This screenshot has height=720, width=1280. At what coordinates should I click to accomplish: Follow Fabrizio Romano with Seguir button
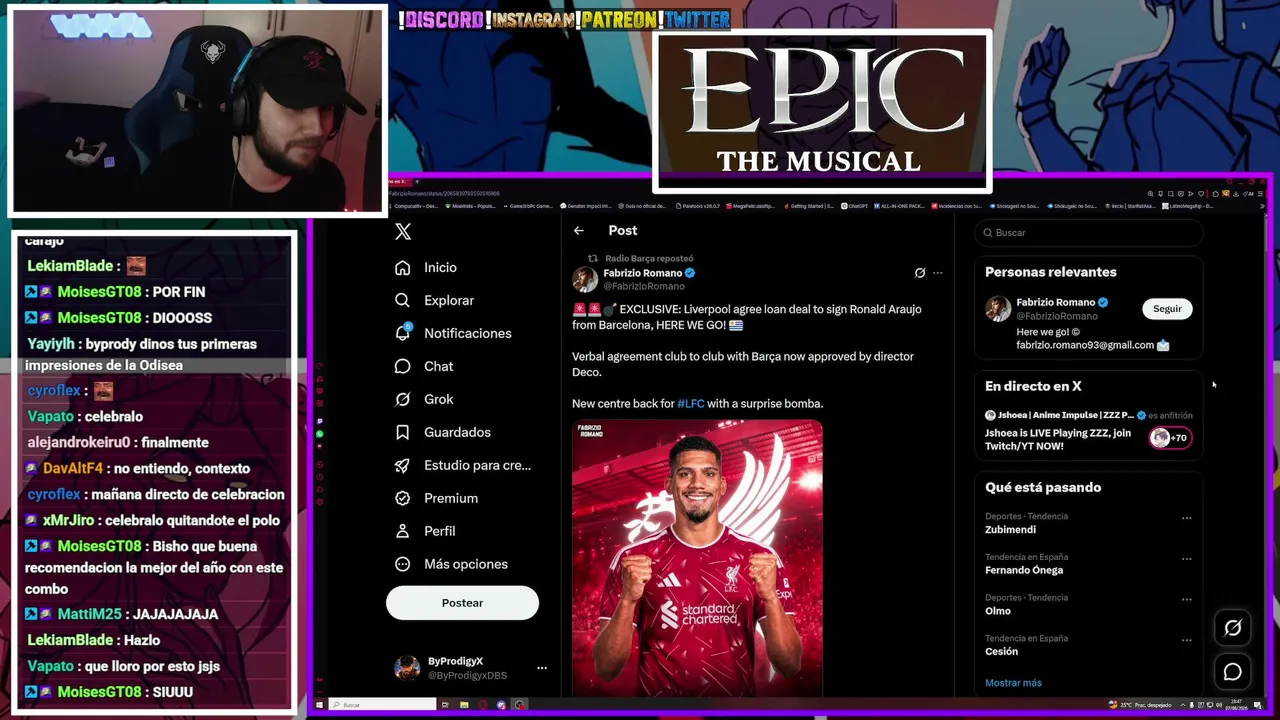(x=1167, y=309)
